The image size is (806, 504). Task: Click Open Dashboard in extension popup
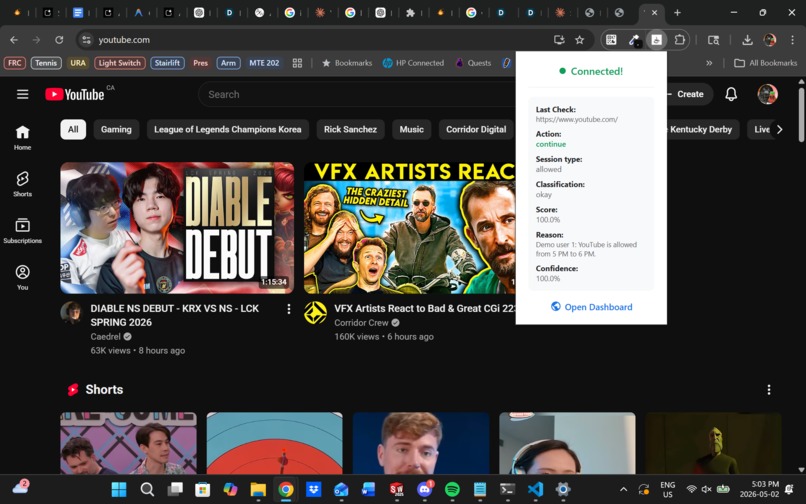(592, 307)
